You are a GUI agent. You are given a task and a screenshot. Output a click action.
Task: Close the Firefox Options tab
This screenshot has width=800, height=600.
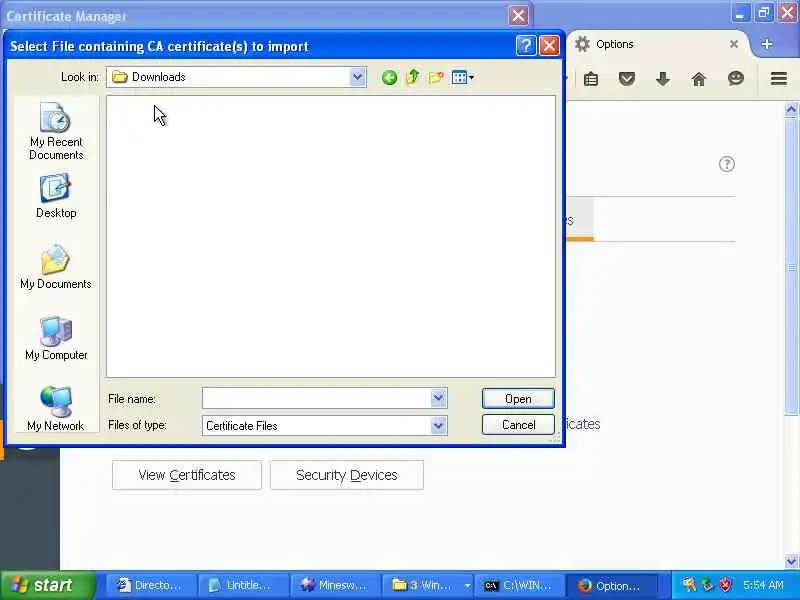tap(734, 44)
